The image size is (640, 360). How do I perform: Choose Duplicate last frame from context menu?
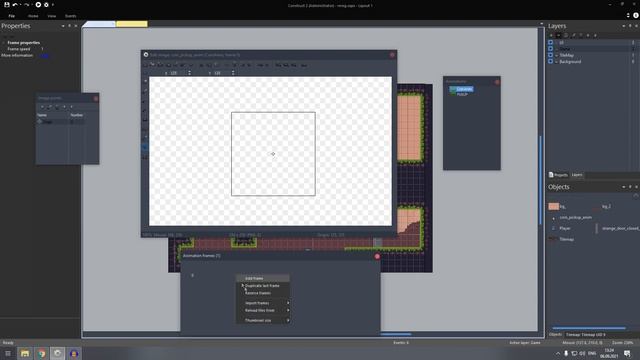pyautogui.click(x=263, y=286)
